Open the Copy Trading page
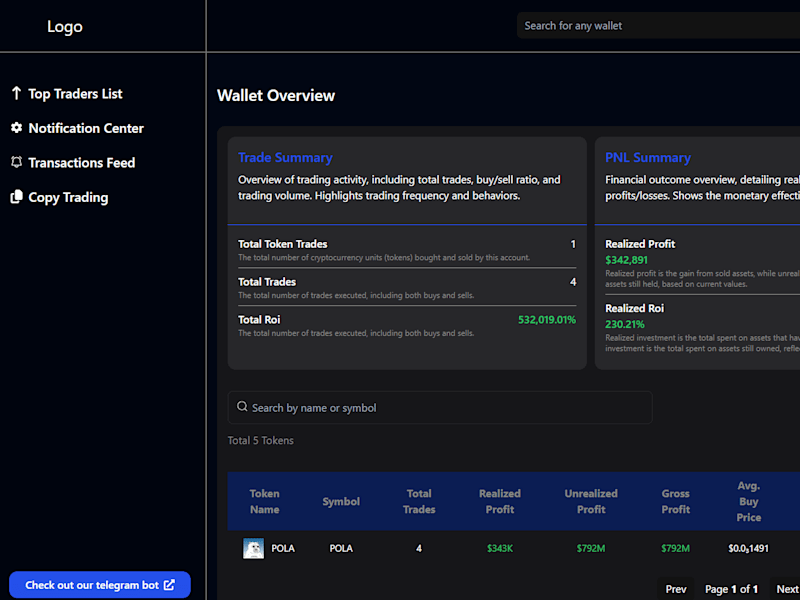 (68, 198)
